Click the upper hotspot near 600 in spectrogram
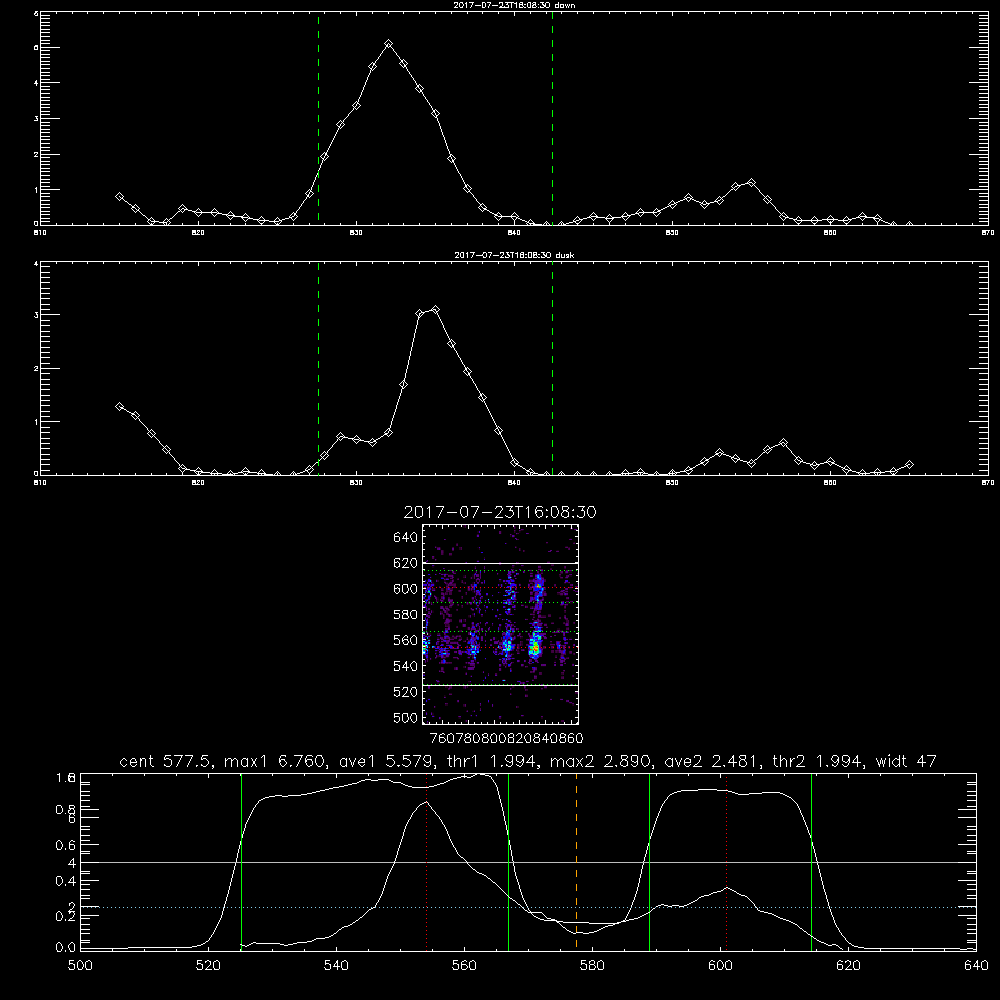Image resolution: width=1000 pixels, height=1000 pixels. click(x=538, y=585)
